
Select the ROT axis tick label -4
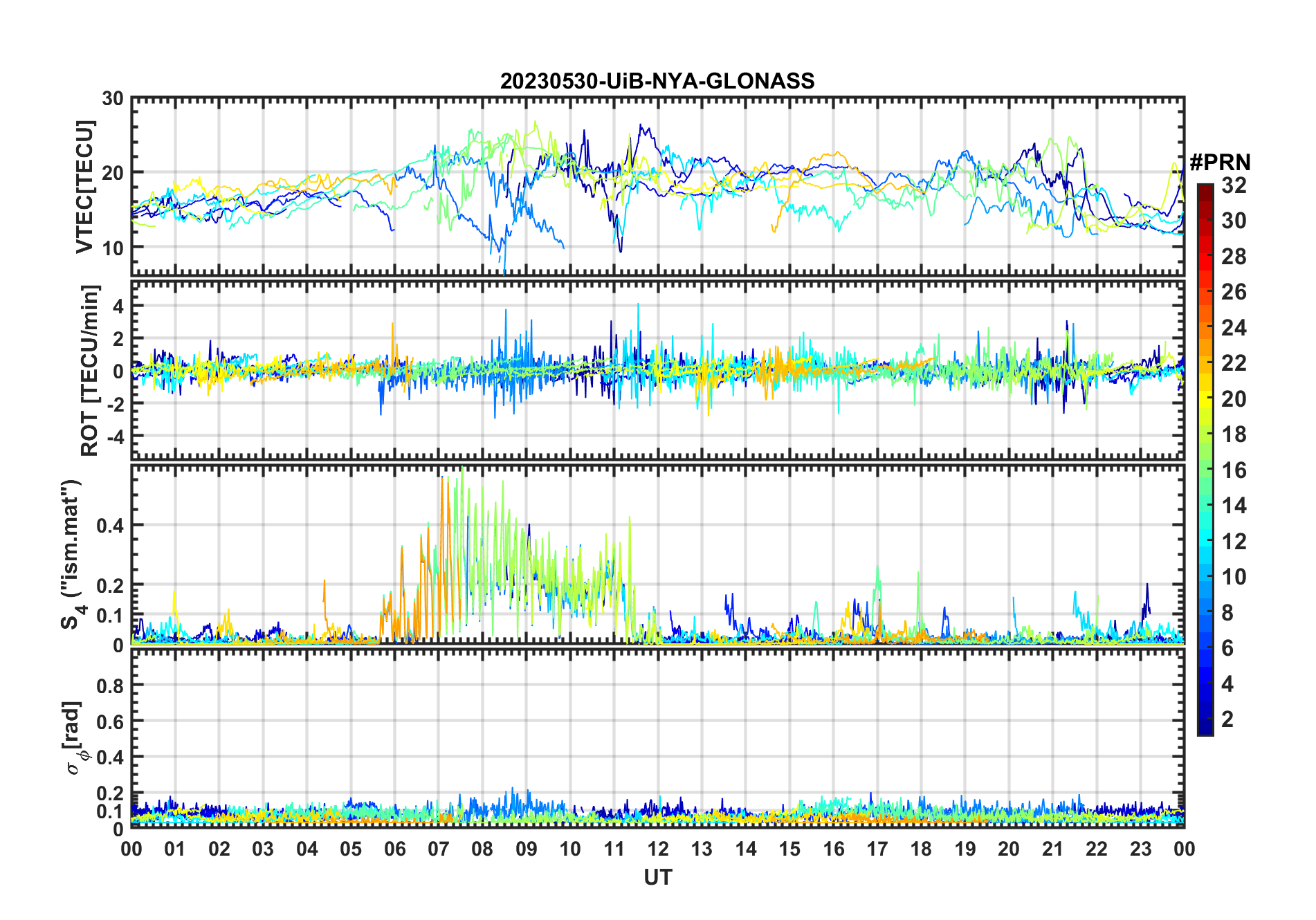point(115,436)
